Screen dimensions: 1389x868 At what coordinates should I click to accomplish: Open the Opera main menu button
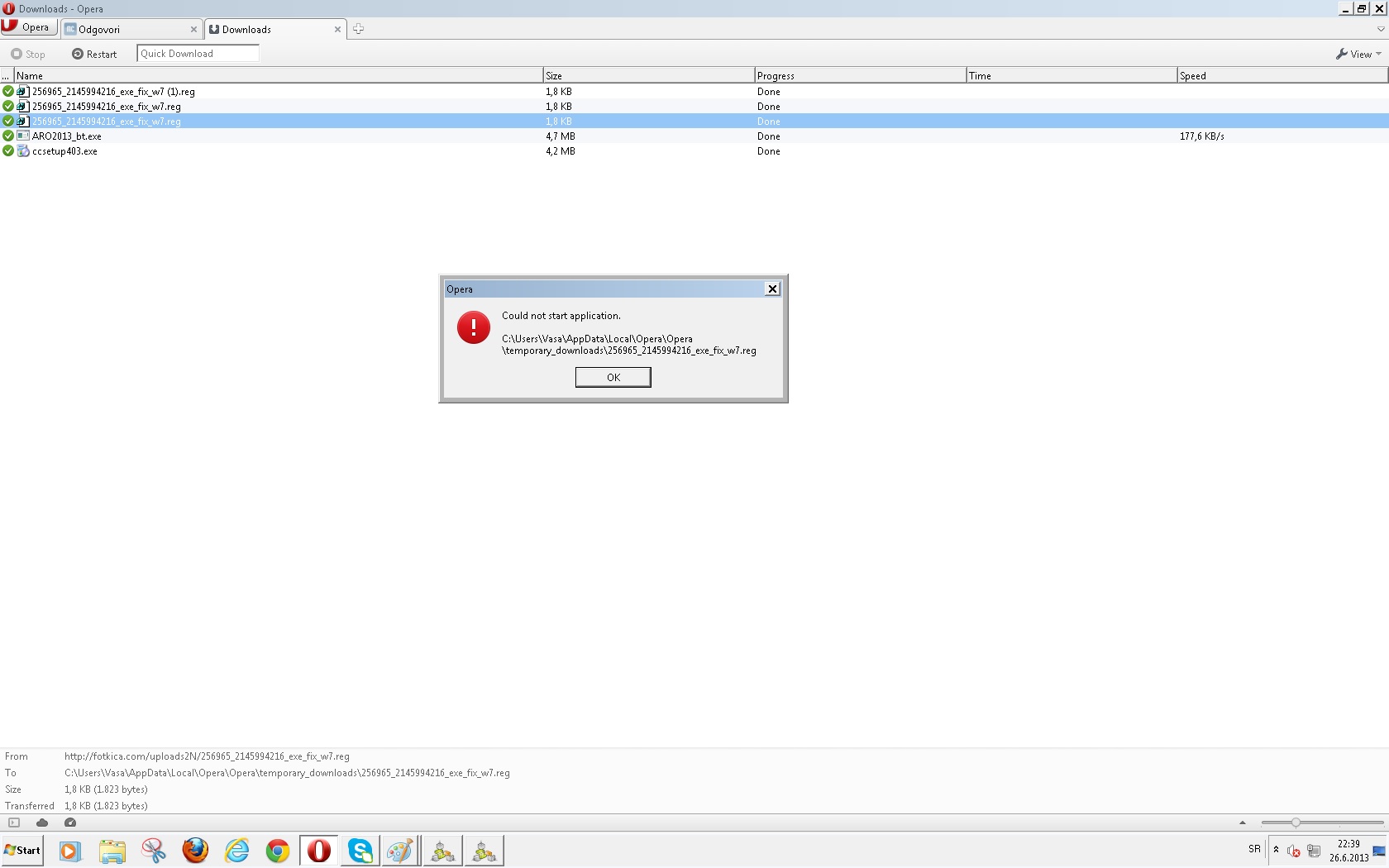pos(29,27)
